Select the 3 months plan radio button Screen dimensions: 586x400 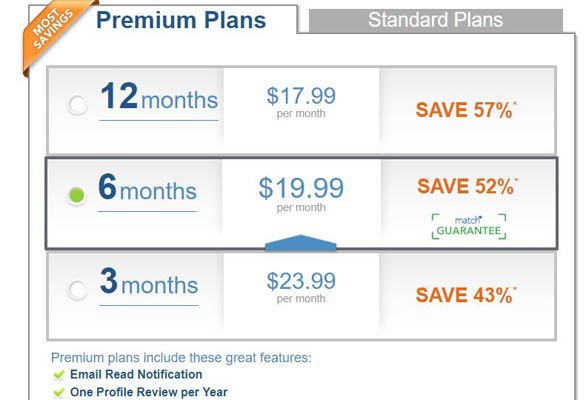[77, 289]
